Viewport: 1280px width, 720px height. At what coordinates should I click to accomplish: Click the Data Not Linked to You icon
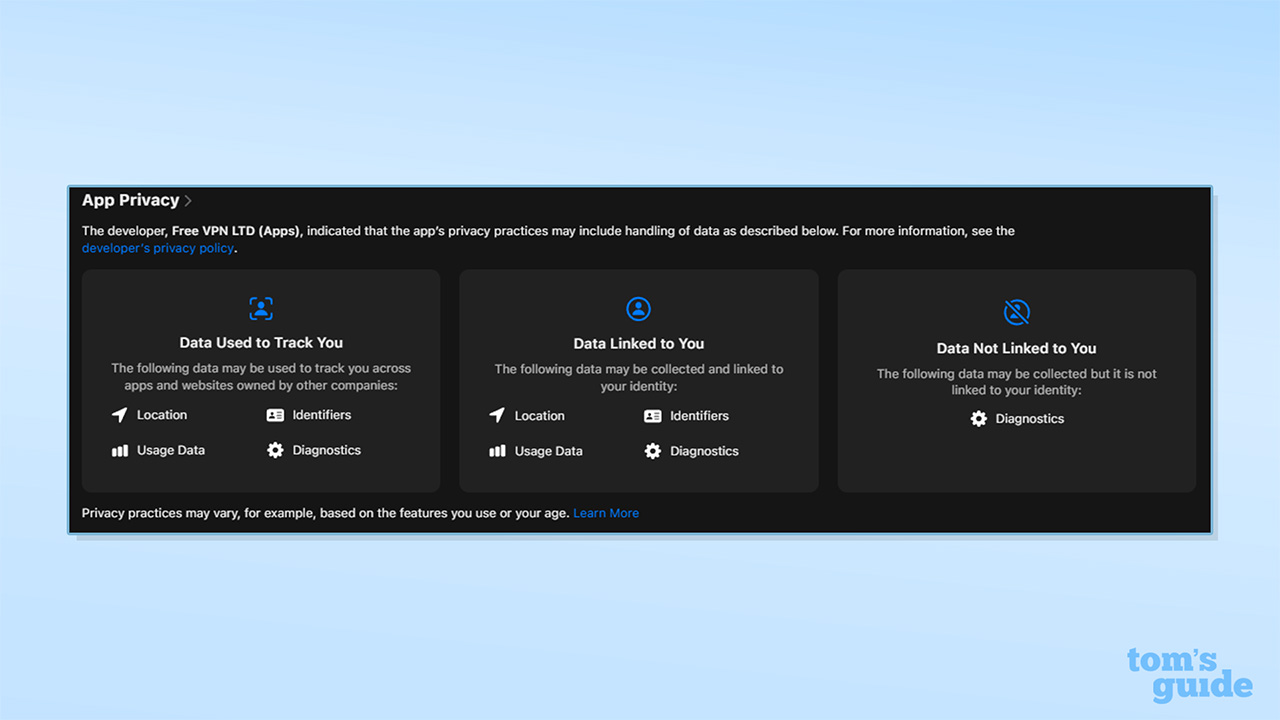click(1016, 312)
